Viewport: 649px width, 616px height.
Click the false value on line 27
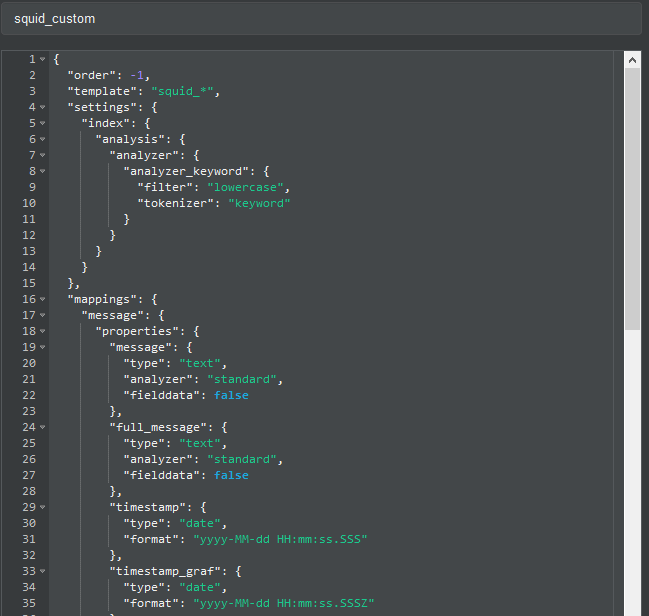point(231,475)
